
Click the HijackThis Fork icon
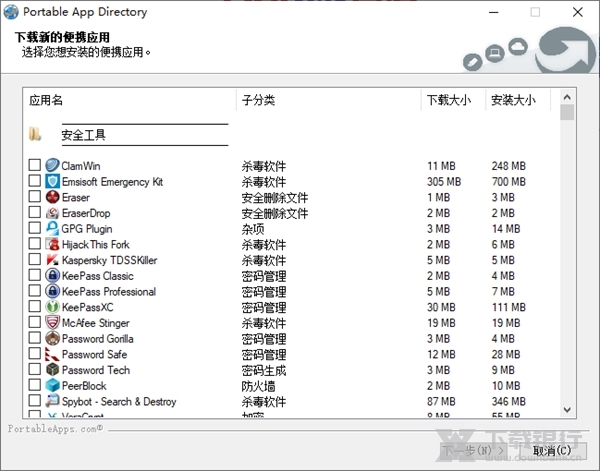click(x=52, y=244)
